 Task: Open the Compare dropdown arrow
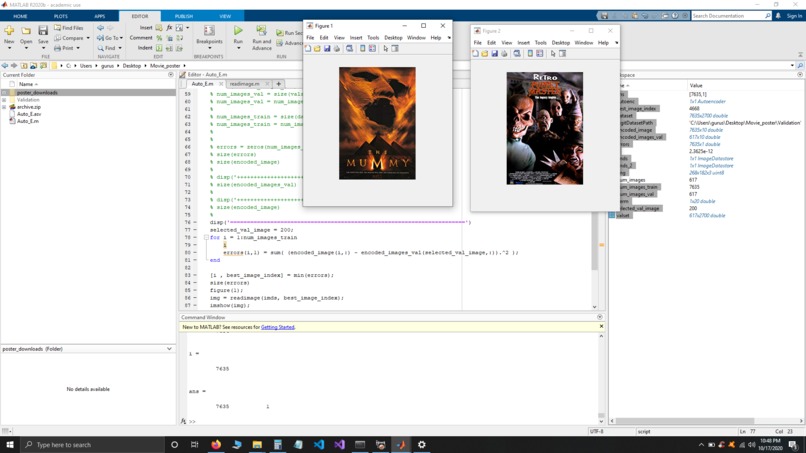[88, 38]
